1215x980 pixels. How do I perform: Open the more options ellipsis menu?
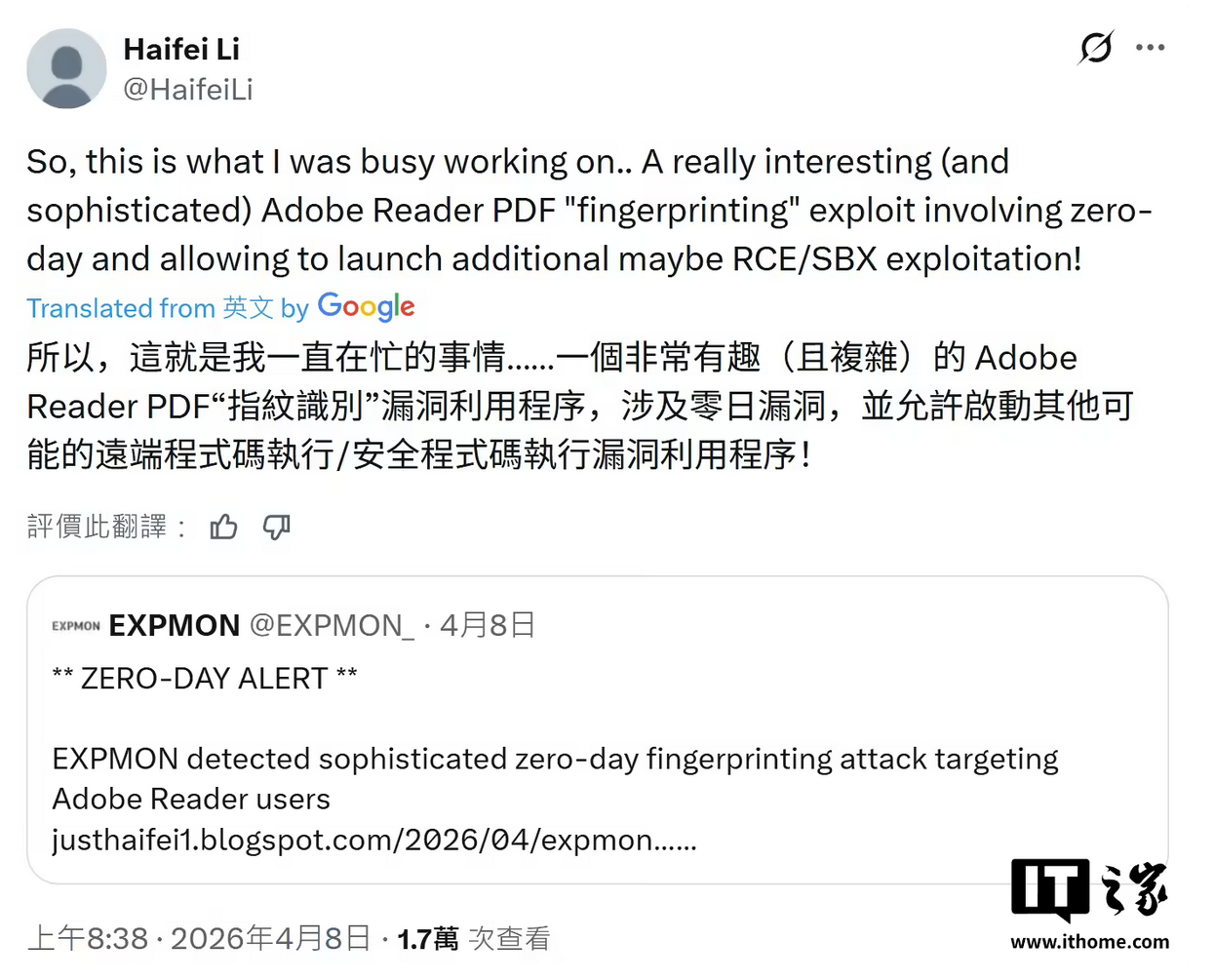pos(1152,46)
